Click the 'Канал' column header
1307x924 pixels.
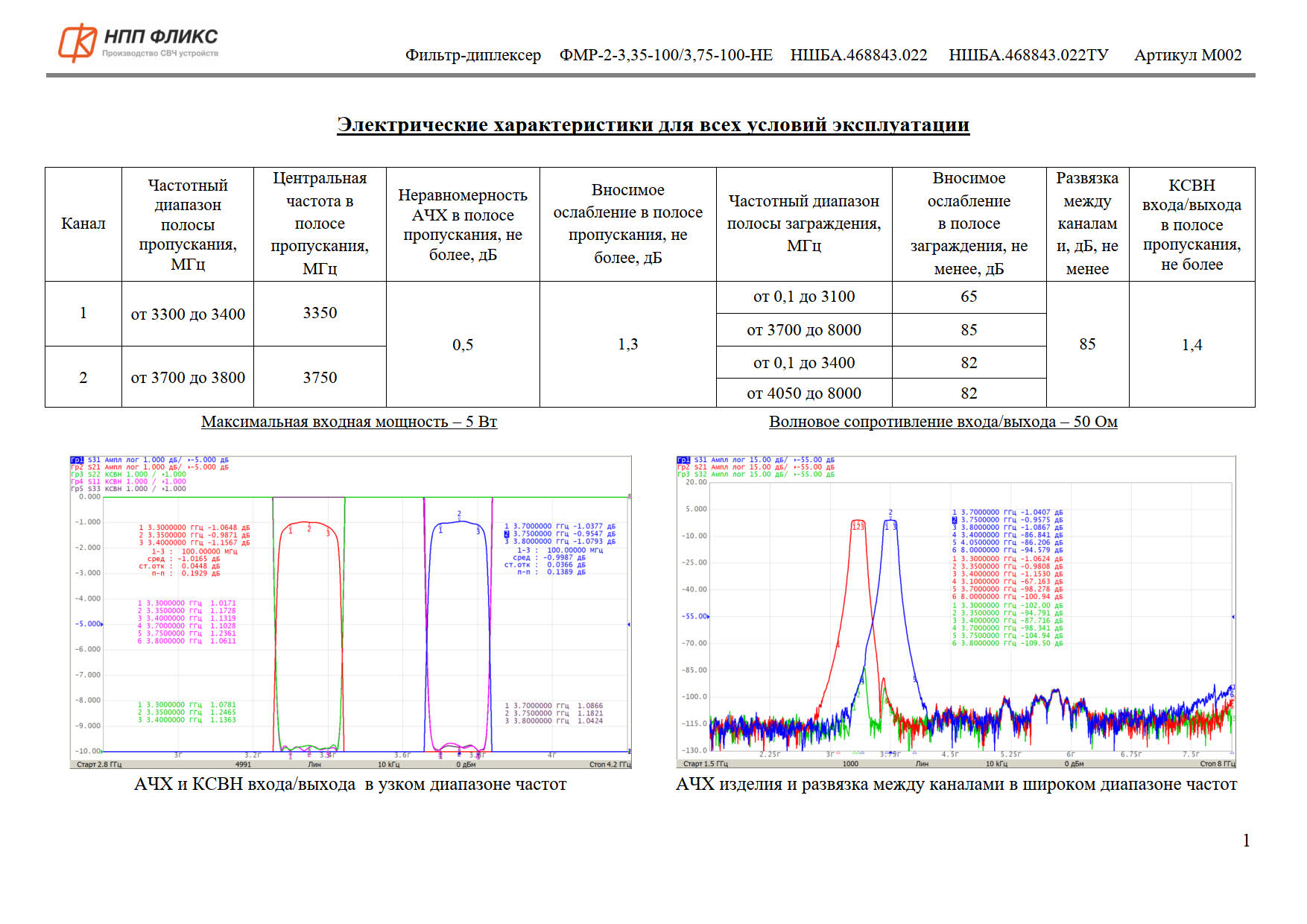[83, 224]
